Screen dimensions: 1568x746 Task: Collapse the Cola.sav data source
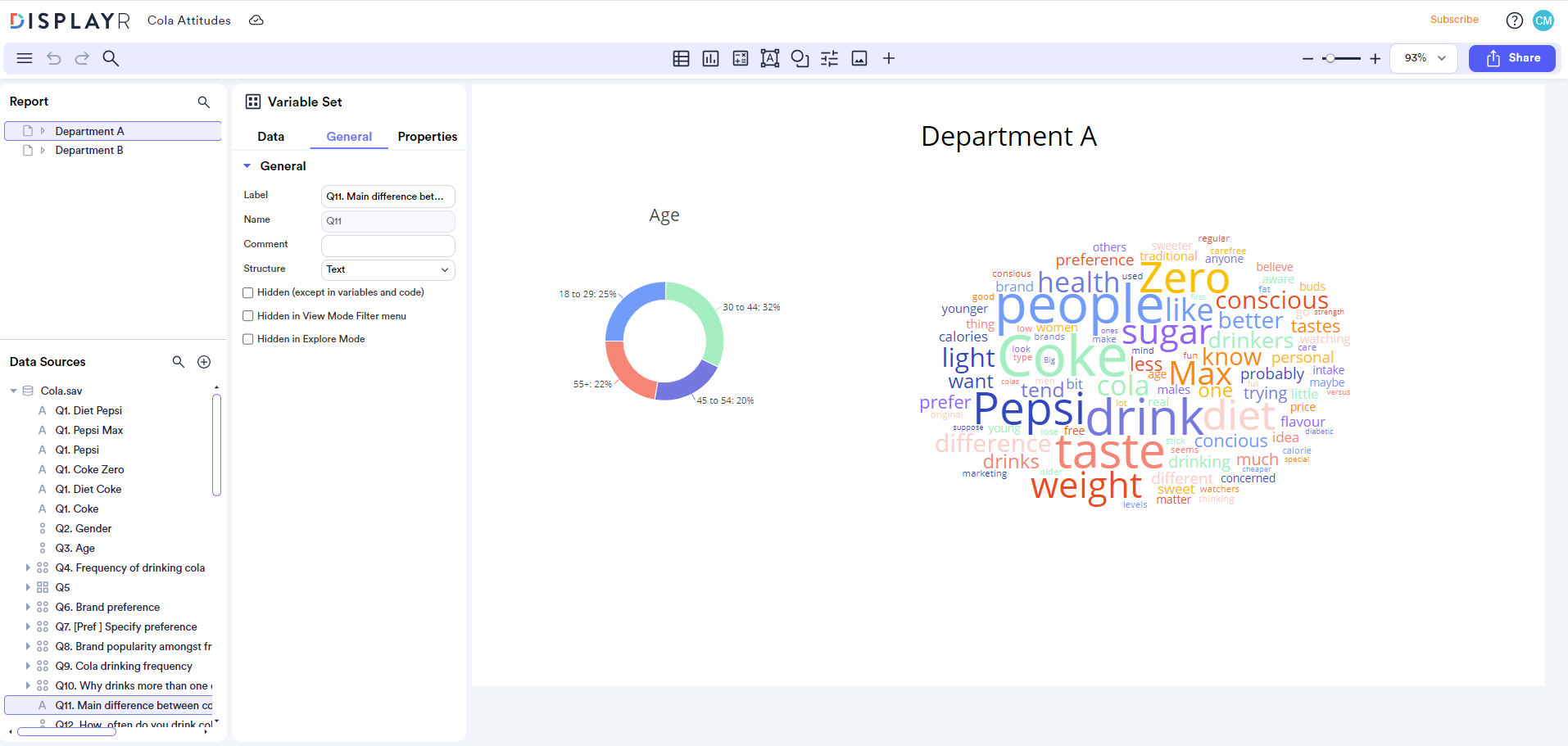click(x=13, y=391)
